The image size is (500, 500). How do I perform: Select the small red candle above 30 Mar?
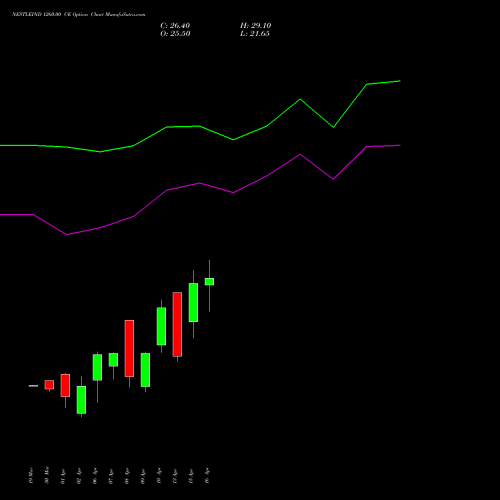coord(49,385)
